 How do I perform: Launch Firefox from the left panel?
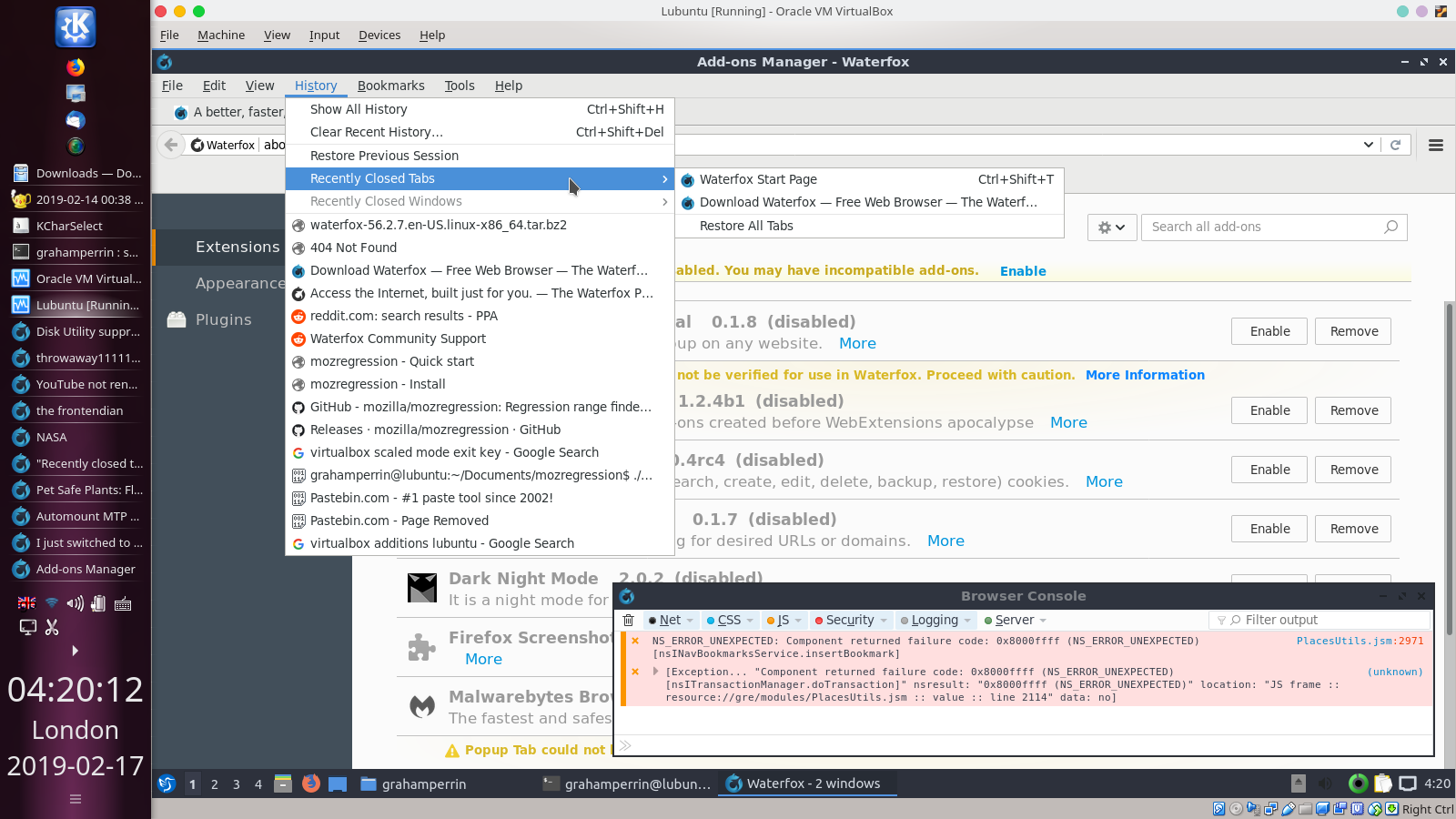click(76, 66)
